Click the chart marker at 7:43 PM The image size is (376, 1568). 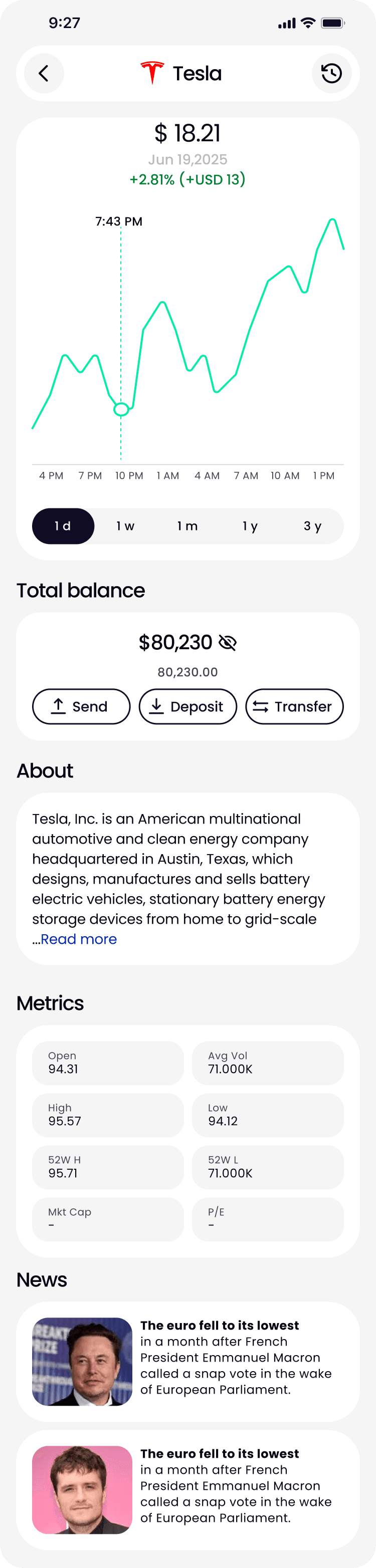121,409
